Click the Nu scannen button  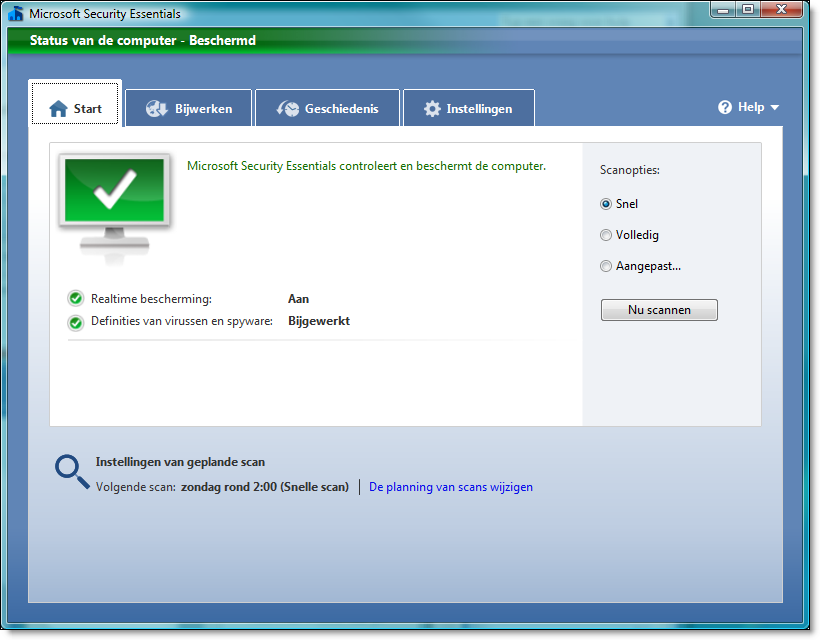[x=659, y=310]
